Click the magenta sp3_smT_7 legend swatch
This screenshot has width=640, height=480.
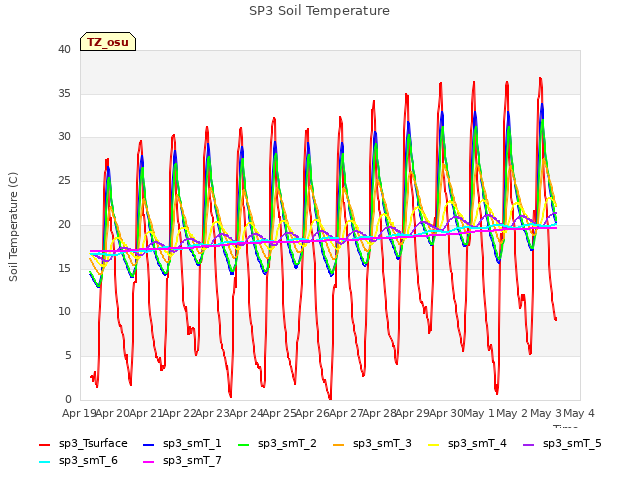point(149,462)
